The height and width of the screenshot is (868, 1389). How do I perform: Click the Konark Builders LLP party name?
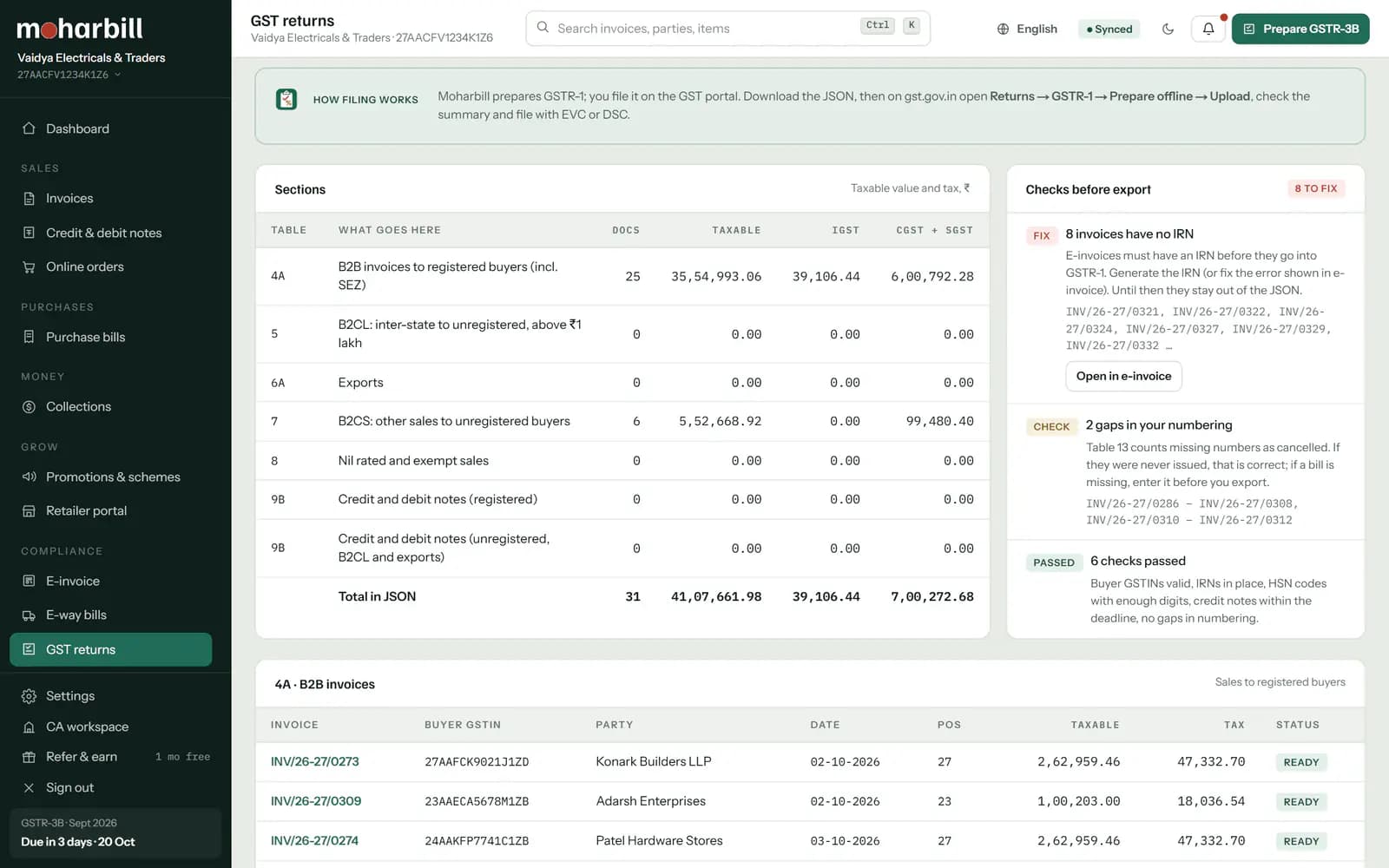click(654, 761)
